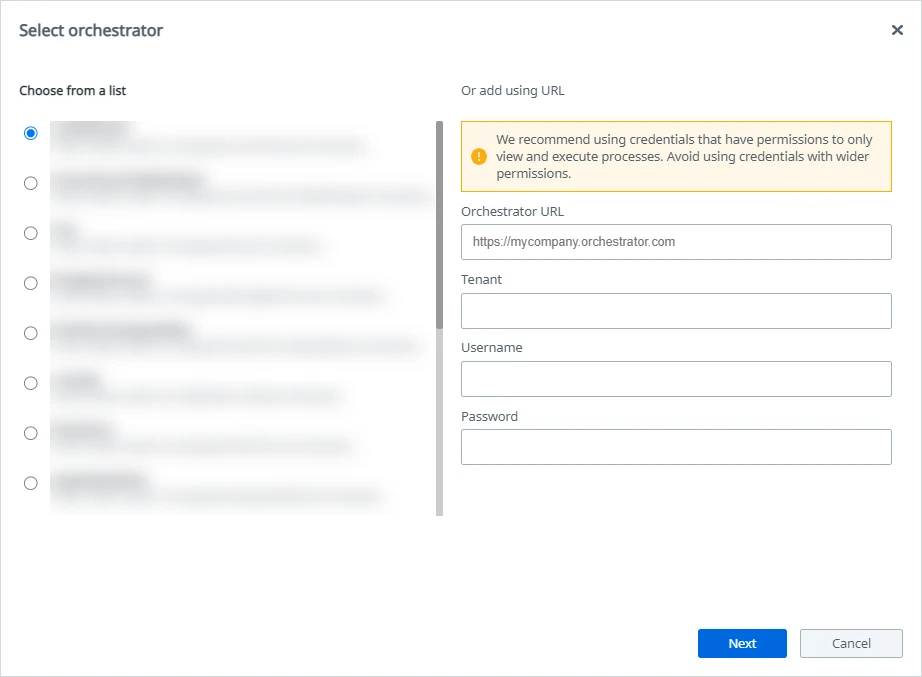The height and width of the screenshot is (677, 922).
Task: Select the second orchestrator radio button
Action: 31,184
